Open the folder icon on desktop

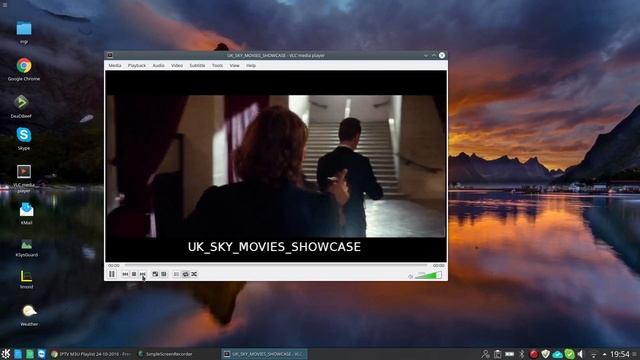(24, 32)
